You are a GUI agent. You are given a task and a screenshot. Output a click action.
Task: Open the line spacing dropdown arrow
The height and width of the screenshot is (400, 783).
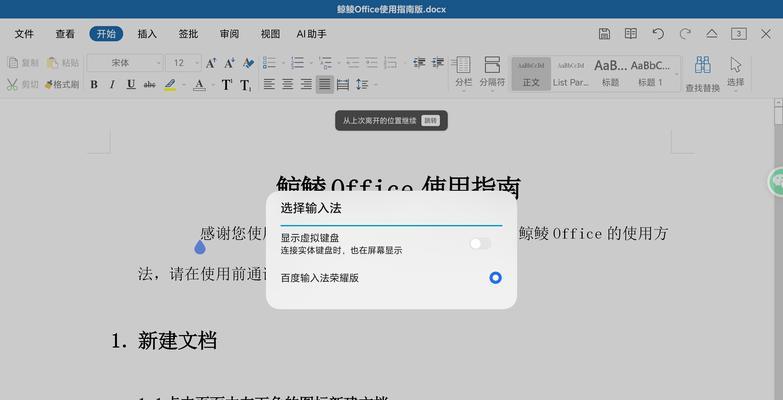[x=375, y=85]
